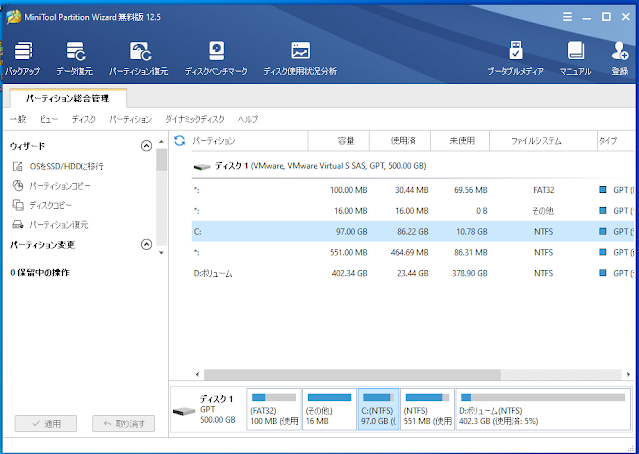Refresh the partition list

tap(179, 141)
